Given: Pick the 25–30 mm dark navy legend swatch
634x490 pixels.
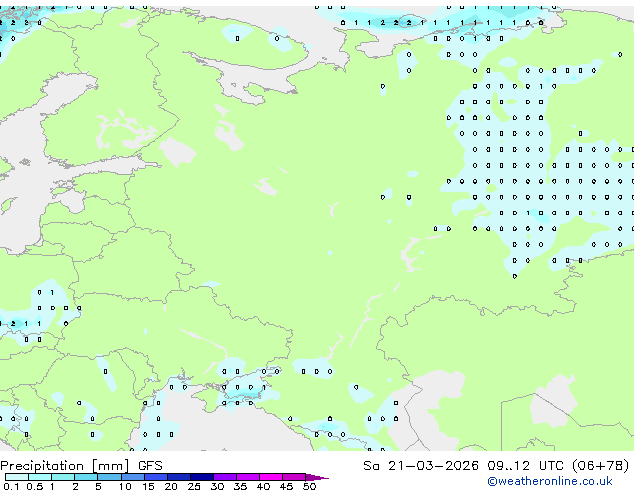Looking at the screenshot, I should [201, 477].
